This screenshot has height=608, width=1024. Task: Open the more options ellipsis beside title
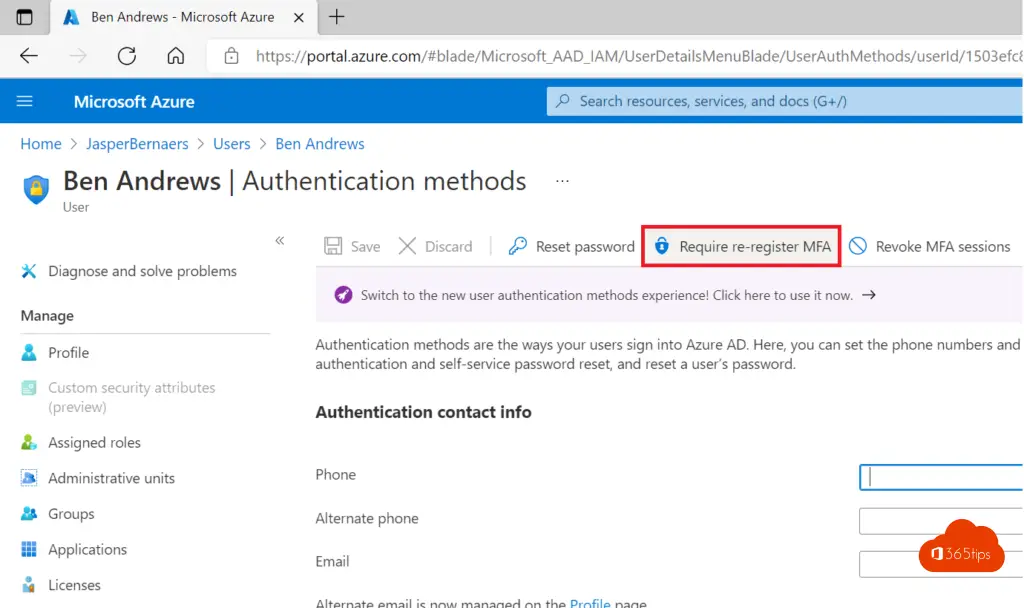(x=562, y=181)
